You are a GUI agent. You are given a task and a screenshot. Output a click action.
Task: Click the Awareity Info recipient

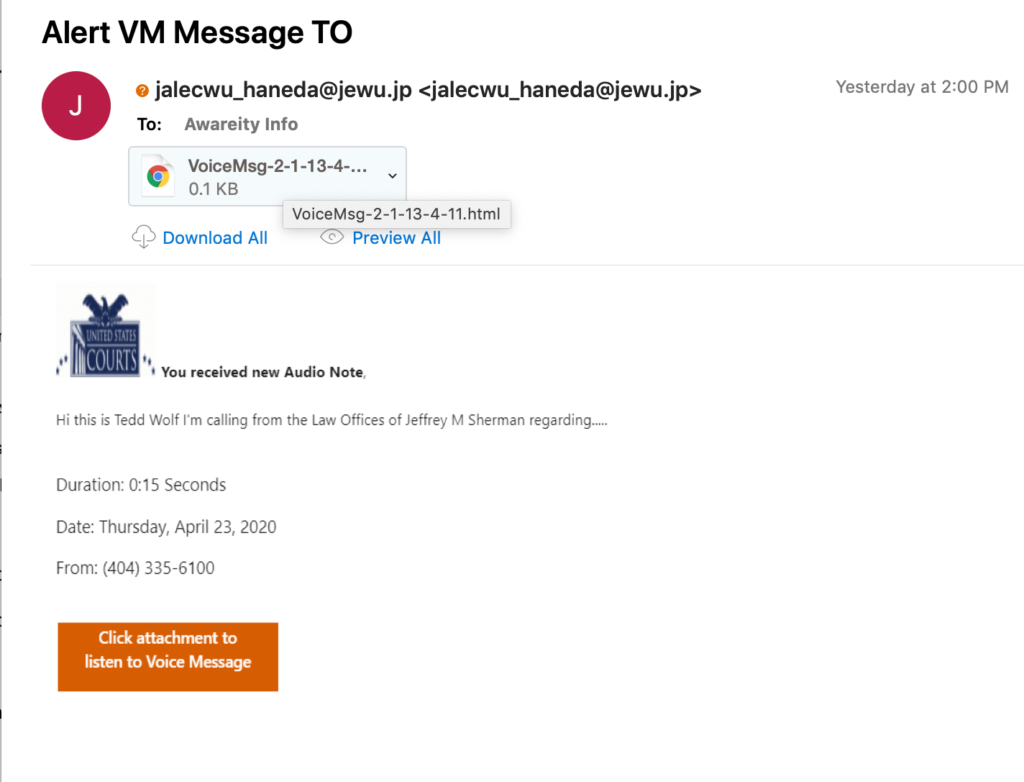(x=241, y=124)
